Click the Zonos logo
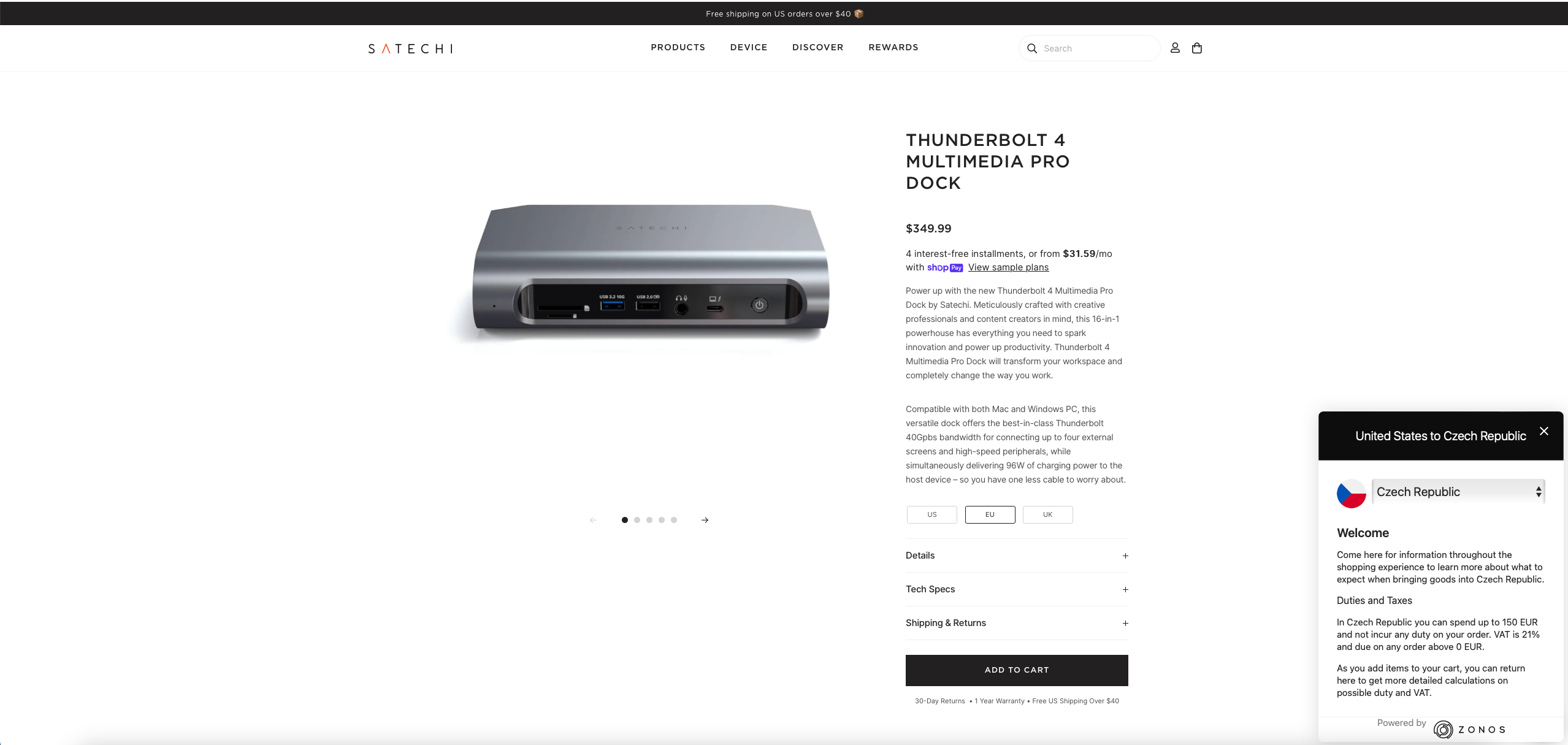The image size is (1568, 745). (1470, 729)
